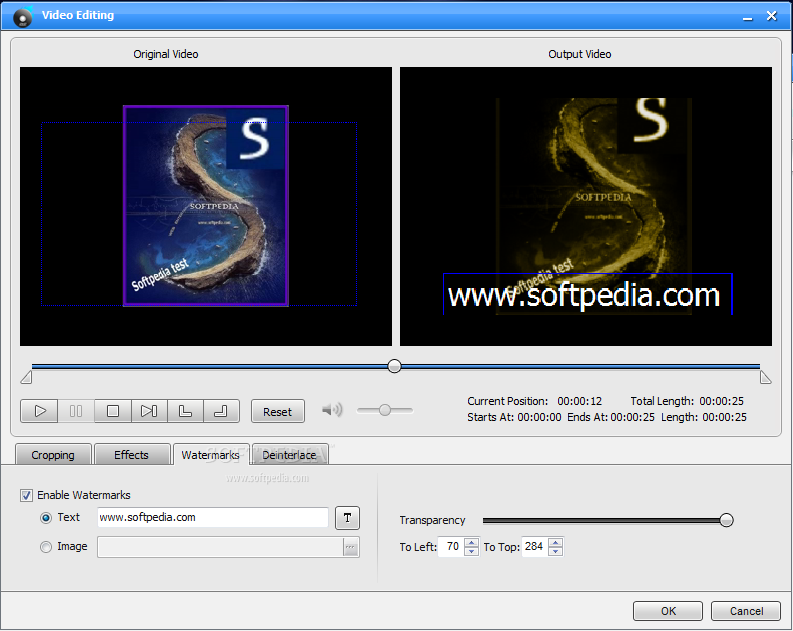Screen dimensions: 793x631
Task: Click the Output Video heading label
Action: pos(580,54)
